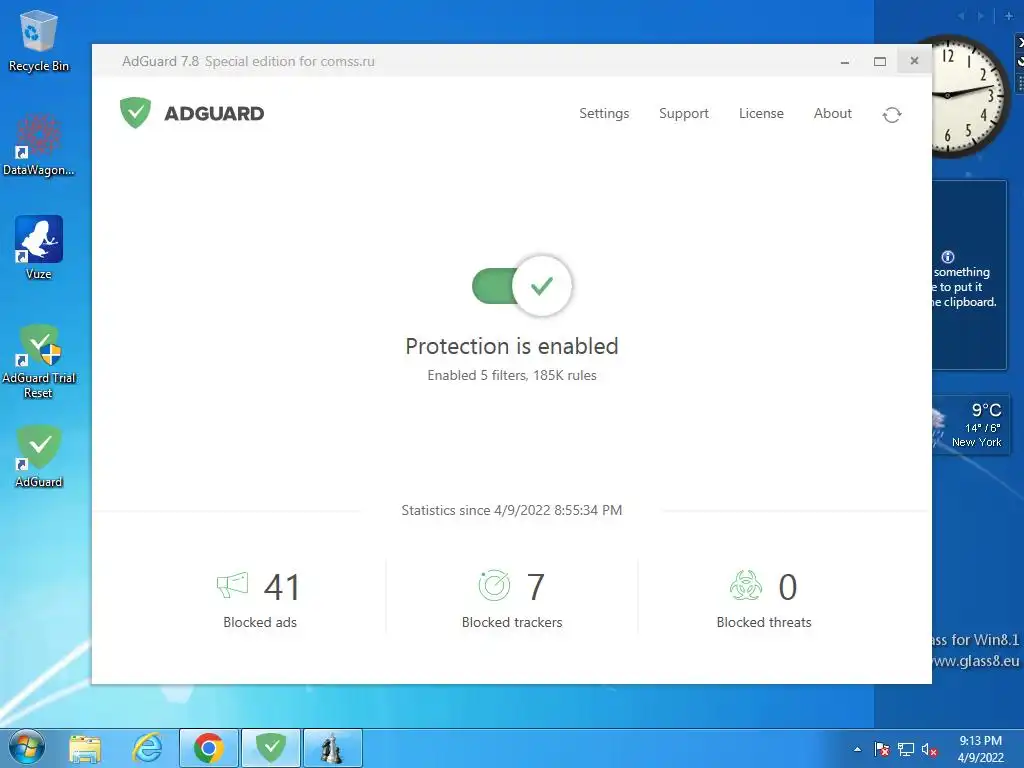Click the Blocked trackers label

point(512,622)
